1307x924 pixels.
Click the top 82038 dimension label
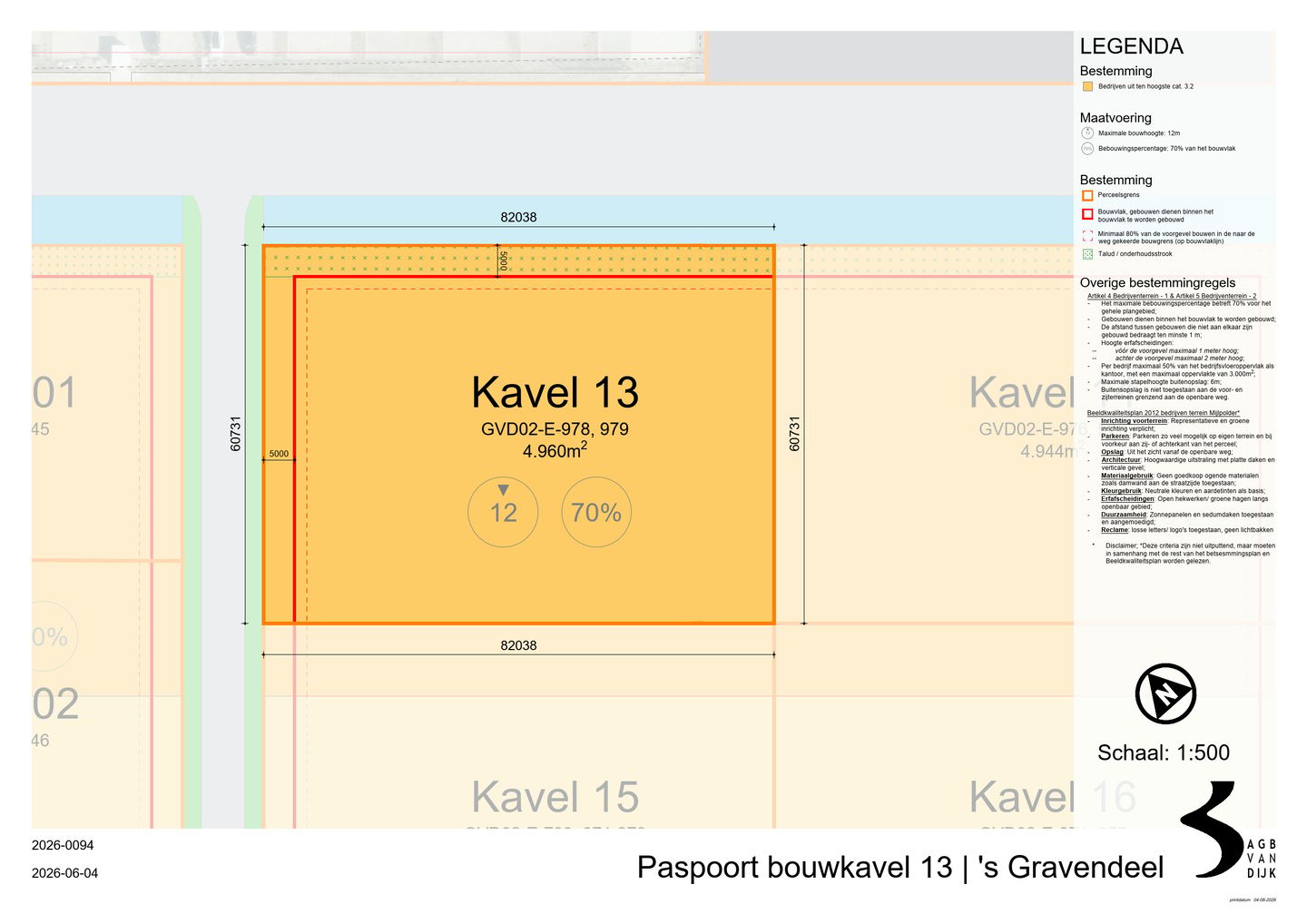[x=518, y=217]
